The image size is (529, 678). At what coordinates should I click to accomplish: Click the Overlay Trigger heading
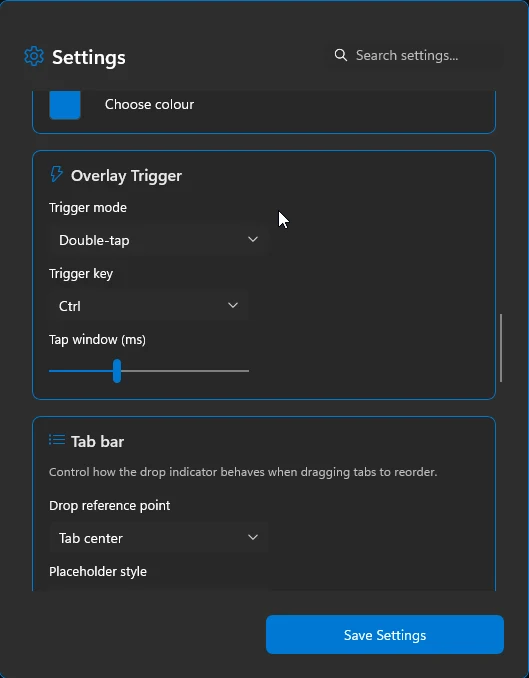pyautogui.click(x=126, y=176)
